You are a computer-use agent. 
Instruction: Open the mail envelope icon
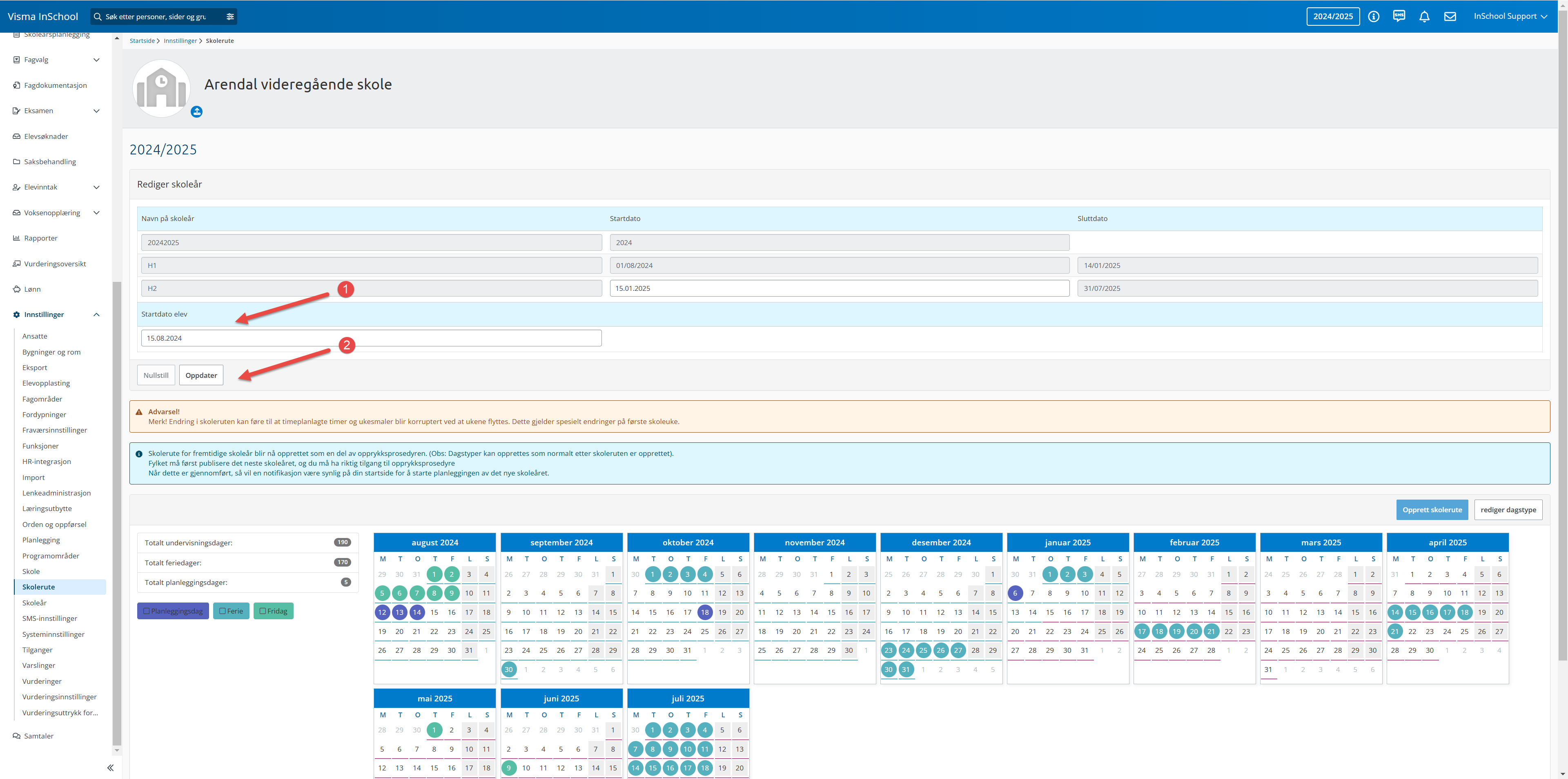(x=1450, y=16)
